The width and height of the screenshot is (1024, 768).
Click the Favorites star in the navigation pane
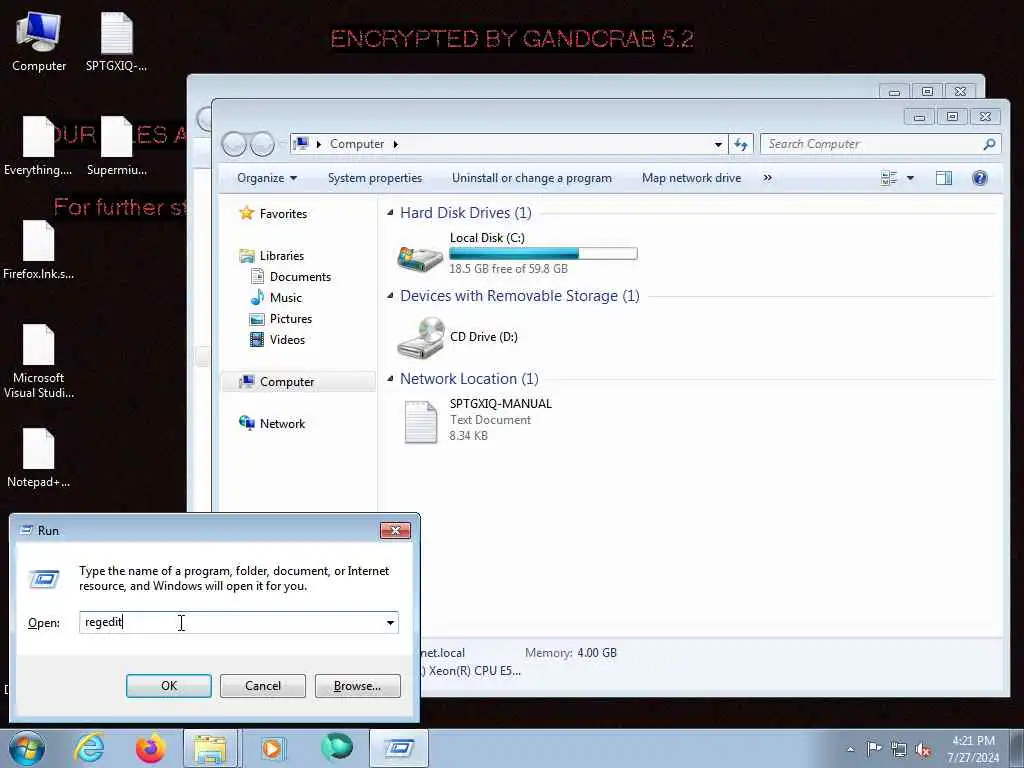pyautogui.click(x=246, y=213)
